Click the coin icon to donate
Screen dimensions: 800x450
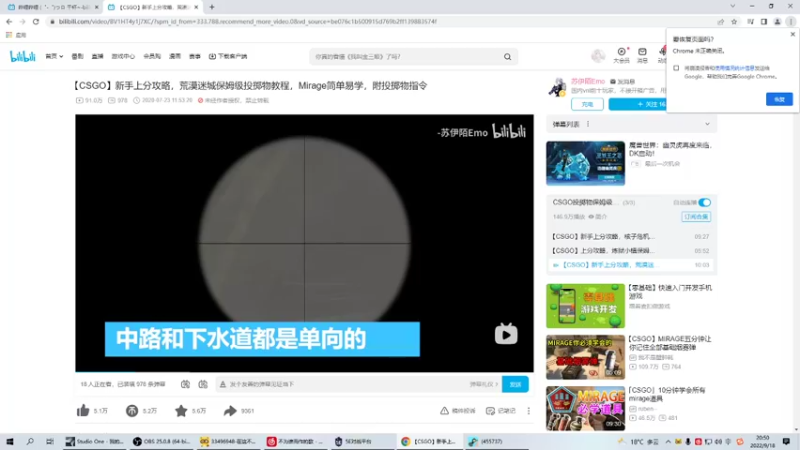point(132,411)
